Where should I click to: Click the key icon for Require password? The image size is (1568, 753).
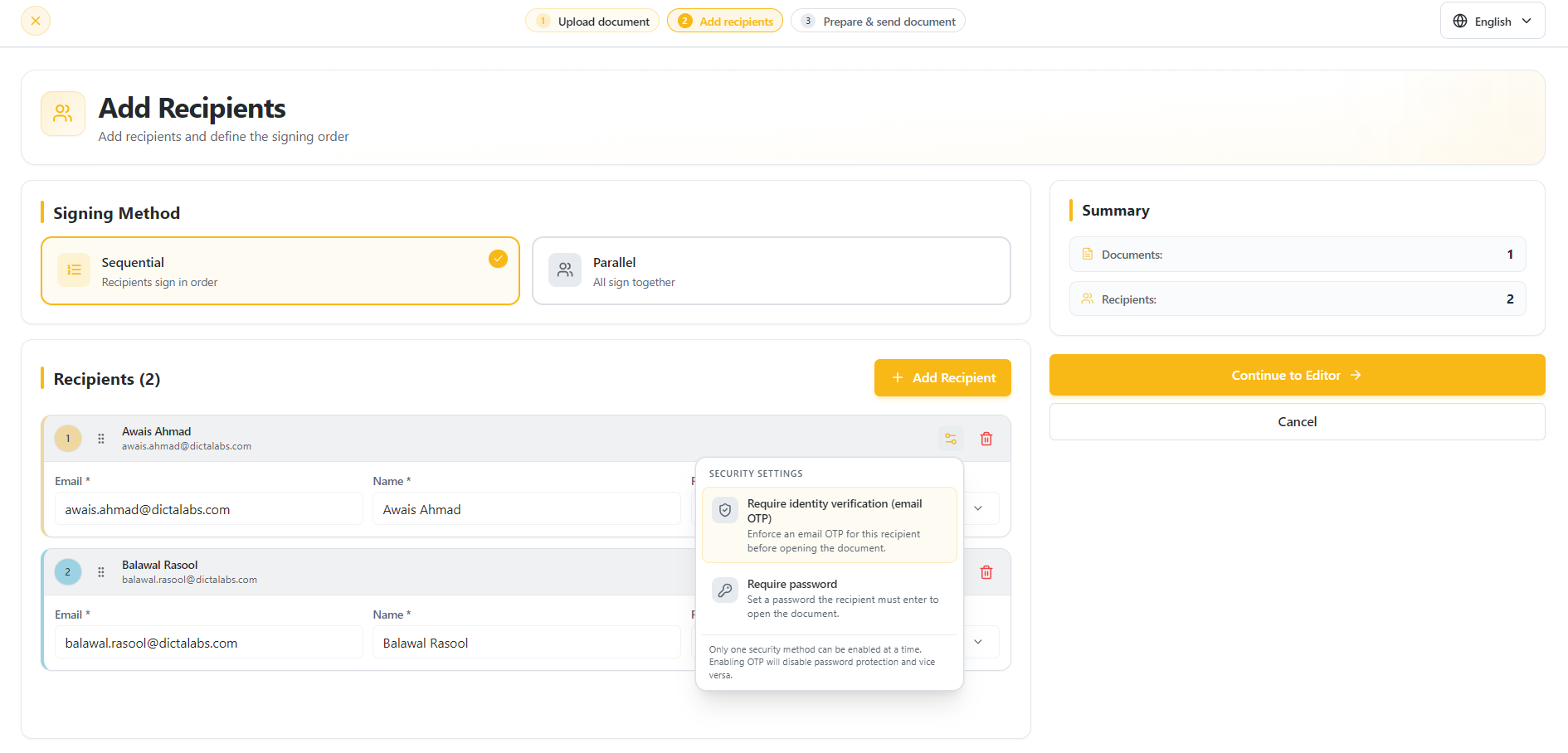[x=725, y=590]
